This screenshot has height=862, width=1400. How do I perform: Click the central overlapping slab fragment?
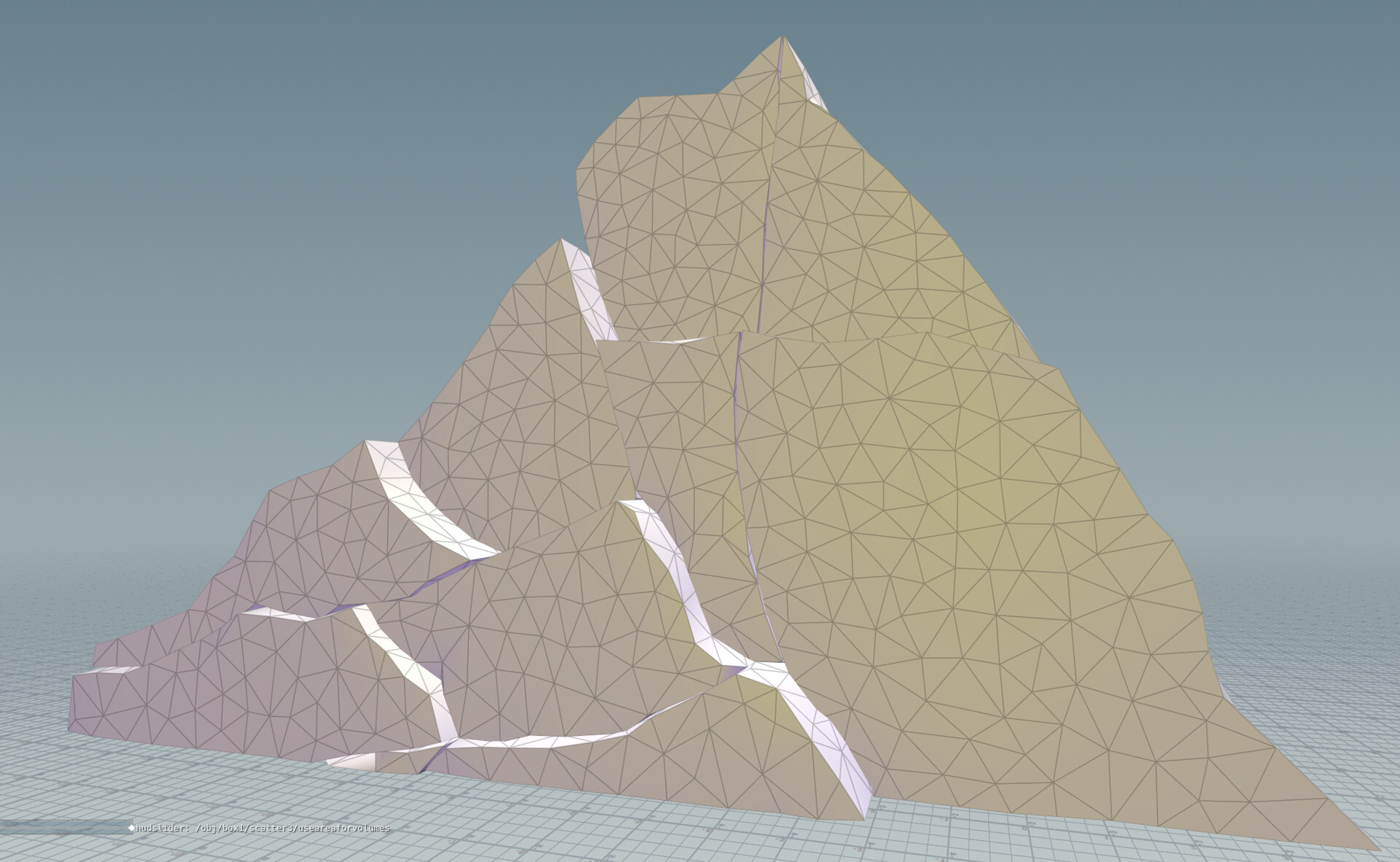coord(678,438)
